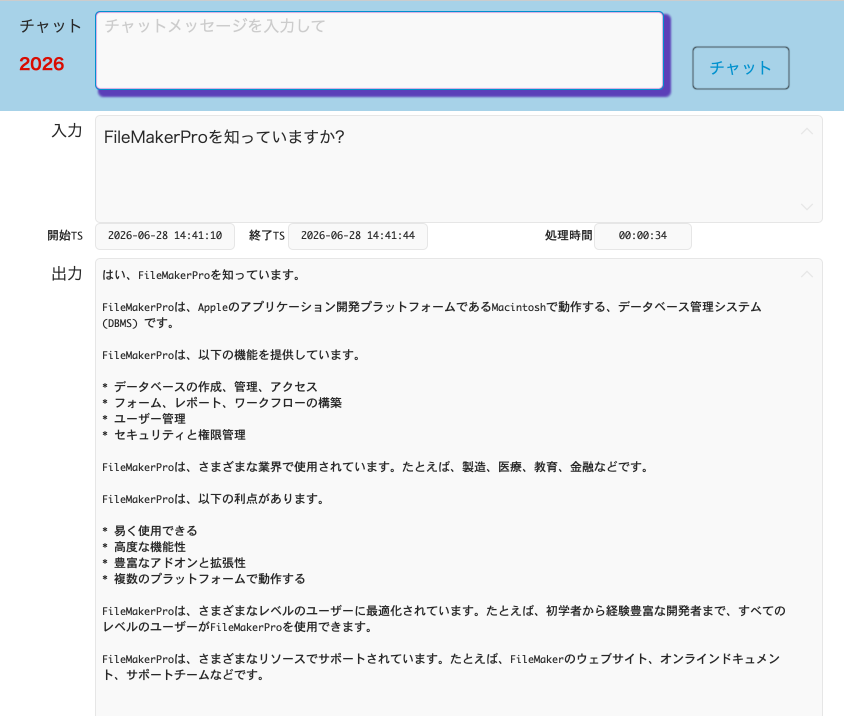Image resolution: width=844 pixels, height=716 pixels.
Task: Click the 処理時間 value 00:00:34
Action: pyautogui.click(x=643, y=236)
